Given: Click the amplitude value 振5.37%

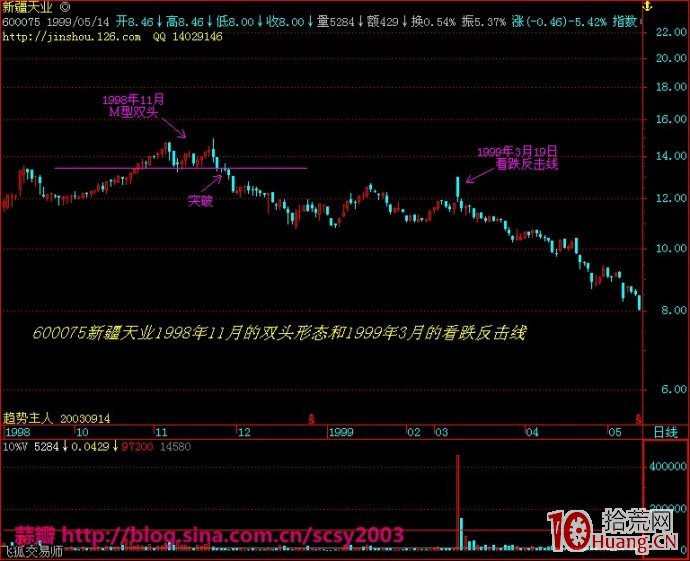Looking at the screenshot, I should point(484,22).
